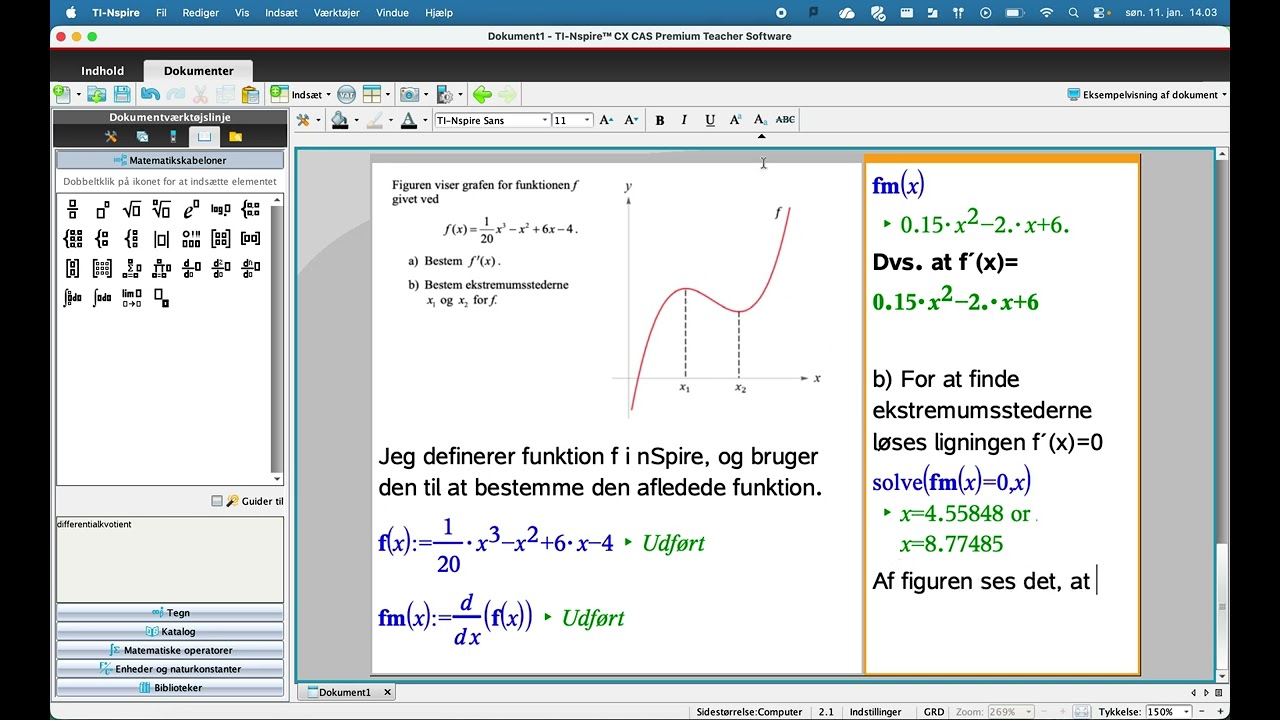This screenshot has height=720, width=1280.
Task: Expand the Biblioteker section
Action: [x=170, y=688]
